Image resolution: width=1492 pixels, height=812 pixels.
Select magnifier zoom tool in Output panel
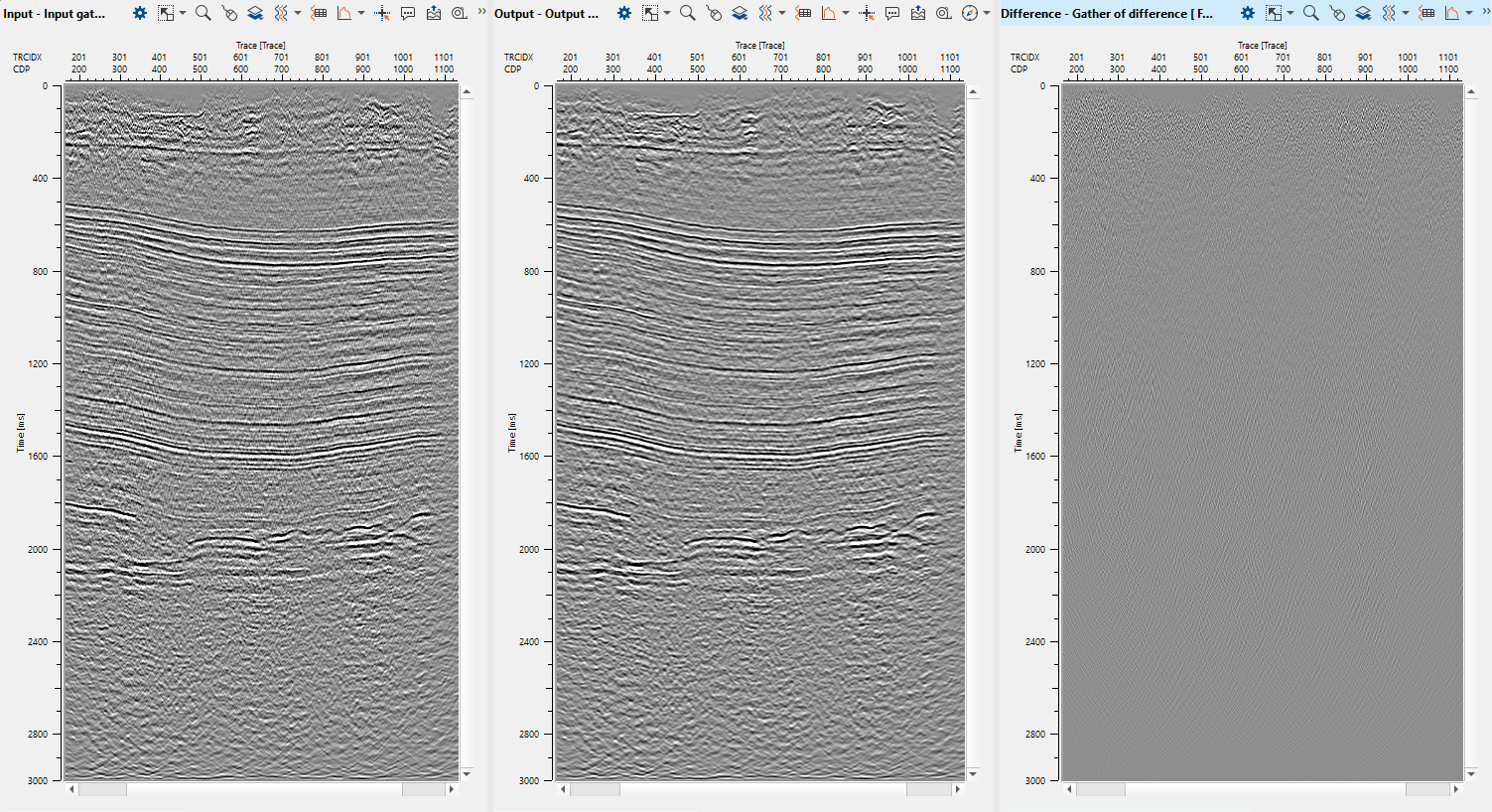pos(687,13)
